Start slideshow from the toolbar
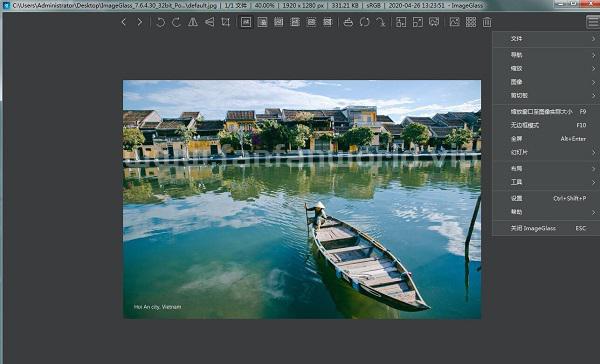This screenshot has width=600, height=364. [434, 22]
